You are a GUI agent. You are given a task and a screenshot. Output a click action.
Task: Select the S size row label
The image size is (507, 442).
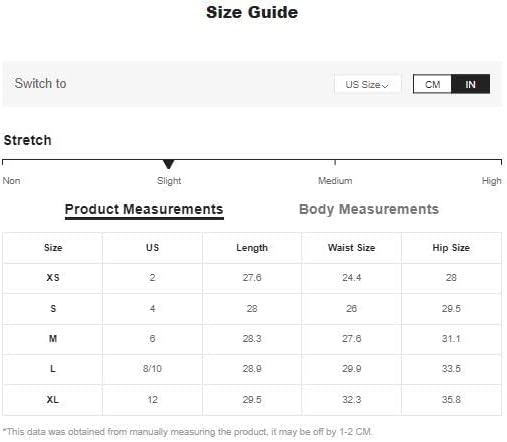[53, 308]
